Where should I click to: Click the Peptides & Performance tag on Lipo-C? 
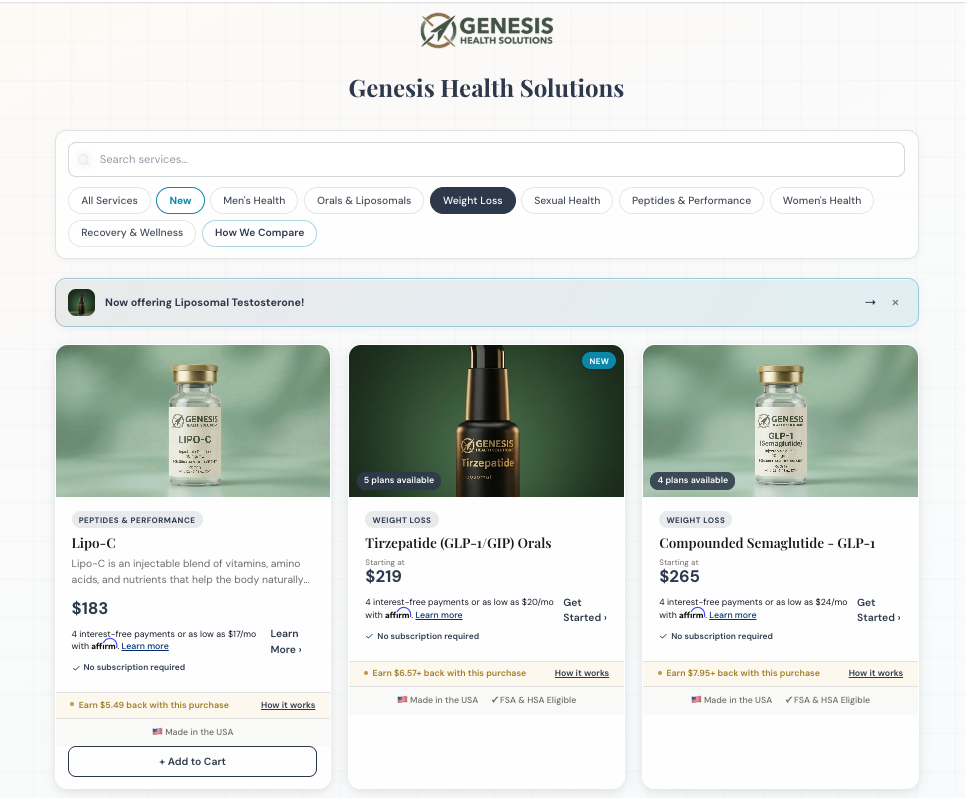137,520
